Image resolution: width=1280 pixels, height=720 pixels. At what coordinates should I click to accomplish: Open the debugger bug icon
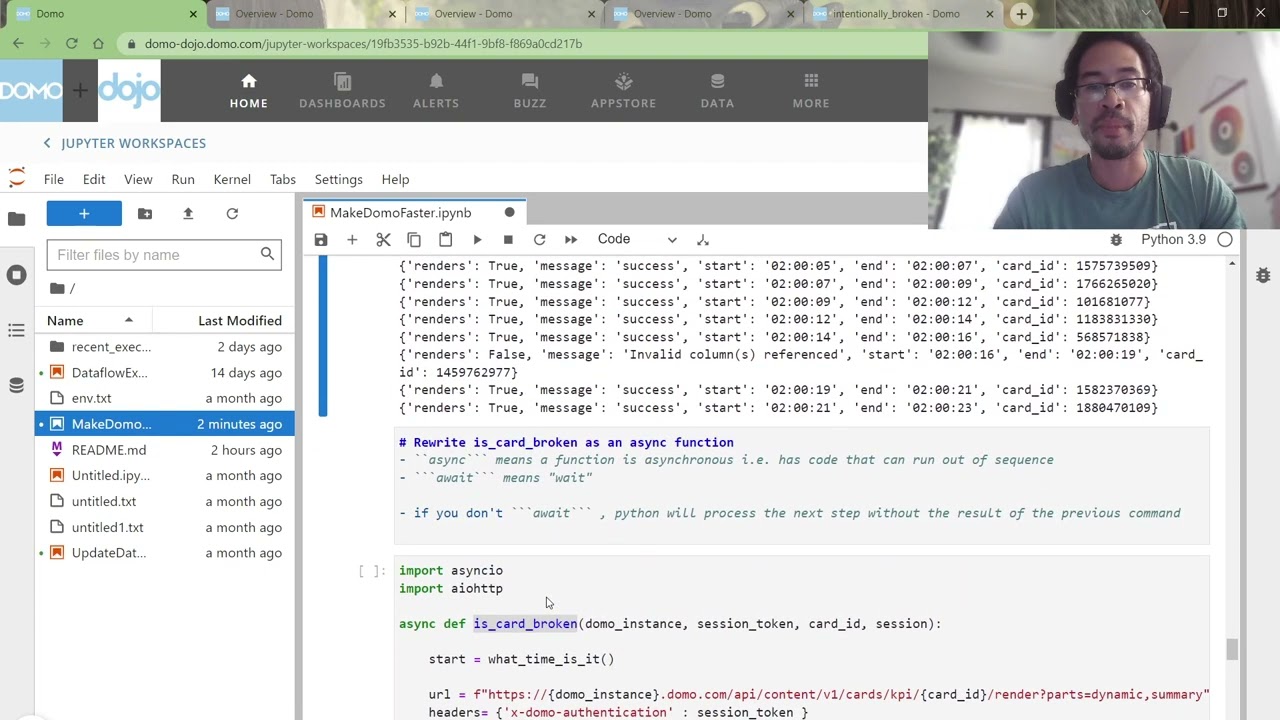(1116, 240)
